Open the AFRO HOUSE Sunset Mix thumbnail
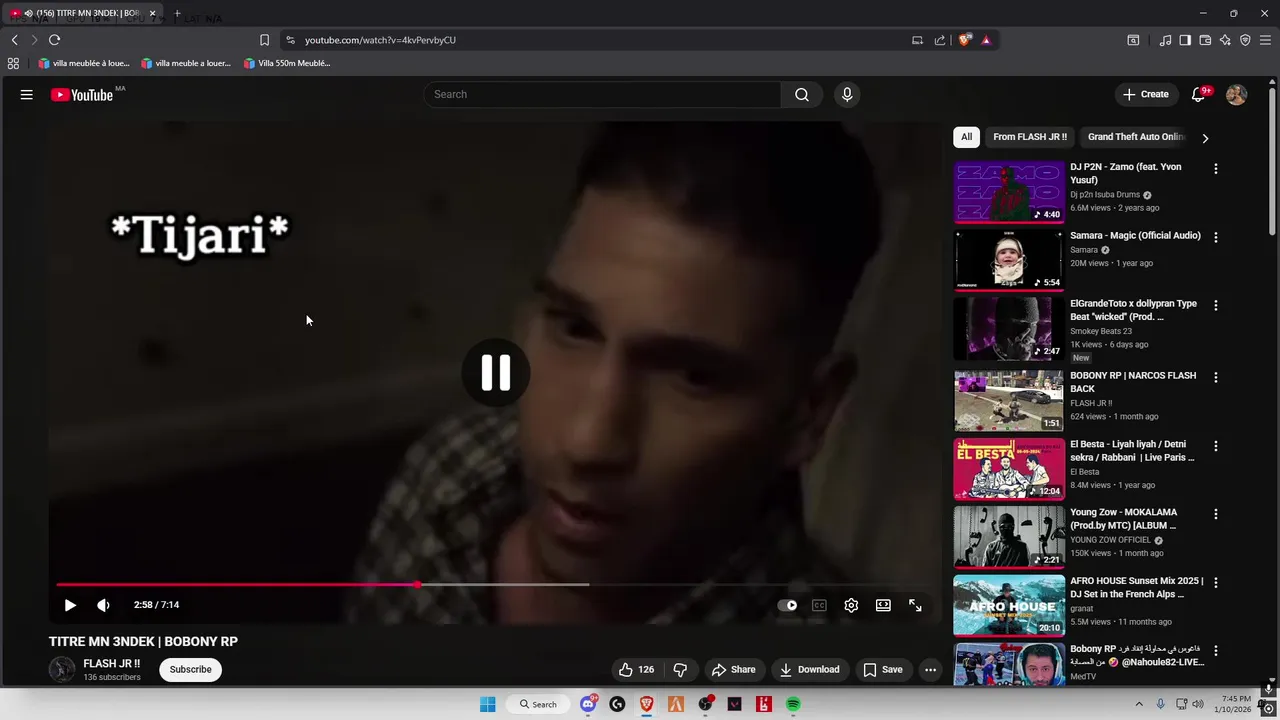The image size is (1280, 720). pos(1008,605)
